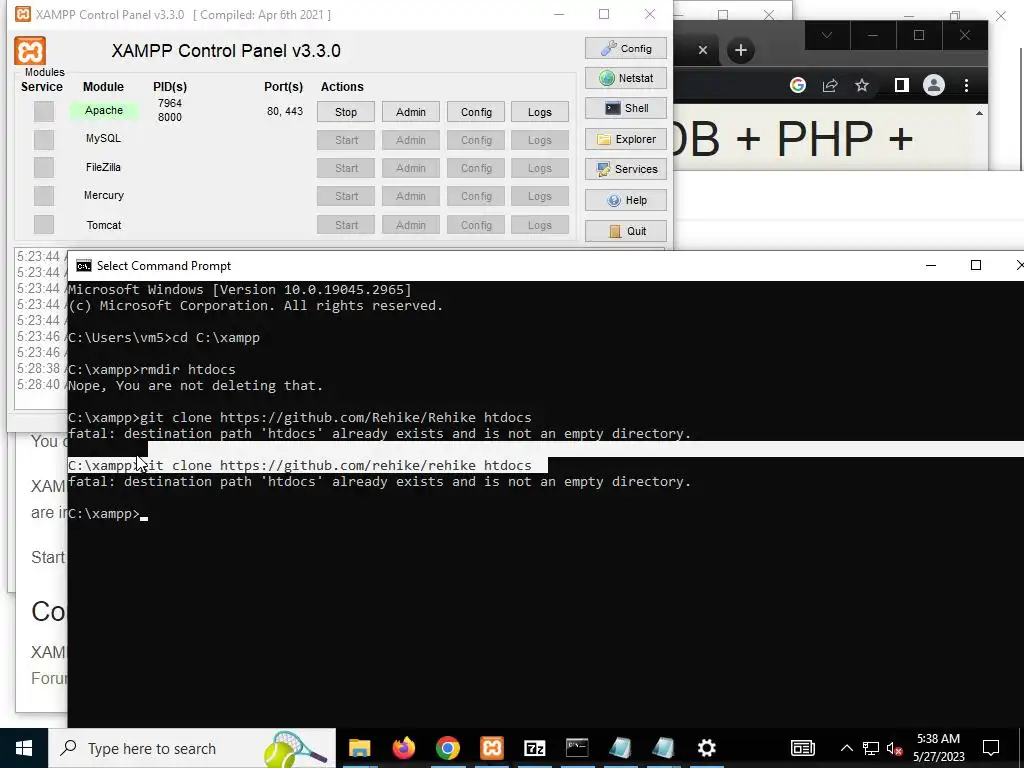Image resolution: width=1024 pixels, height=768 pixels.
Task: Toggle Chrome side panel
Action: click(x=902, y=85)
